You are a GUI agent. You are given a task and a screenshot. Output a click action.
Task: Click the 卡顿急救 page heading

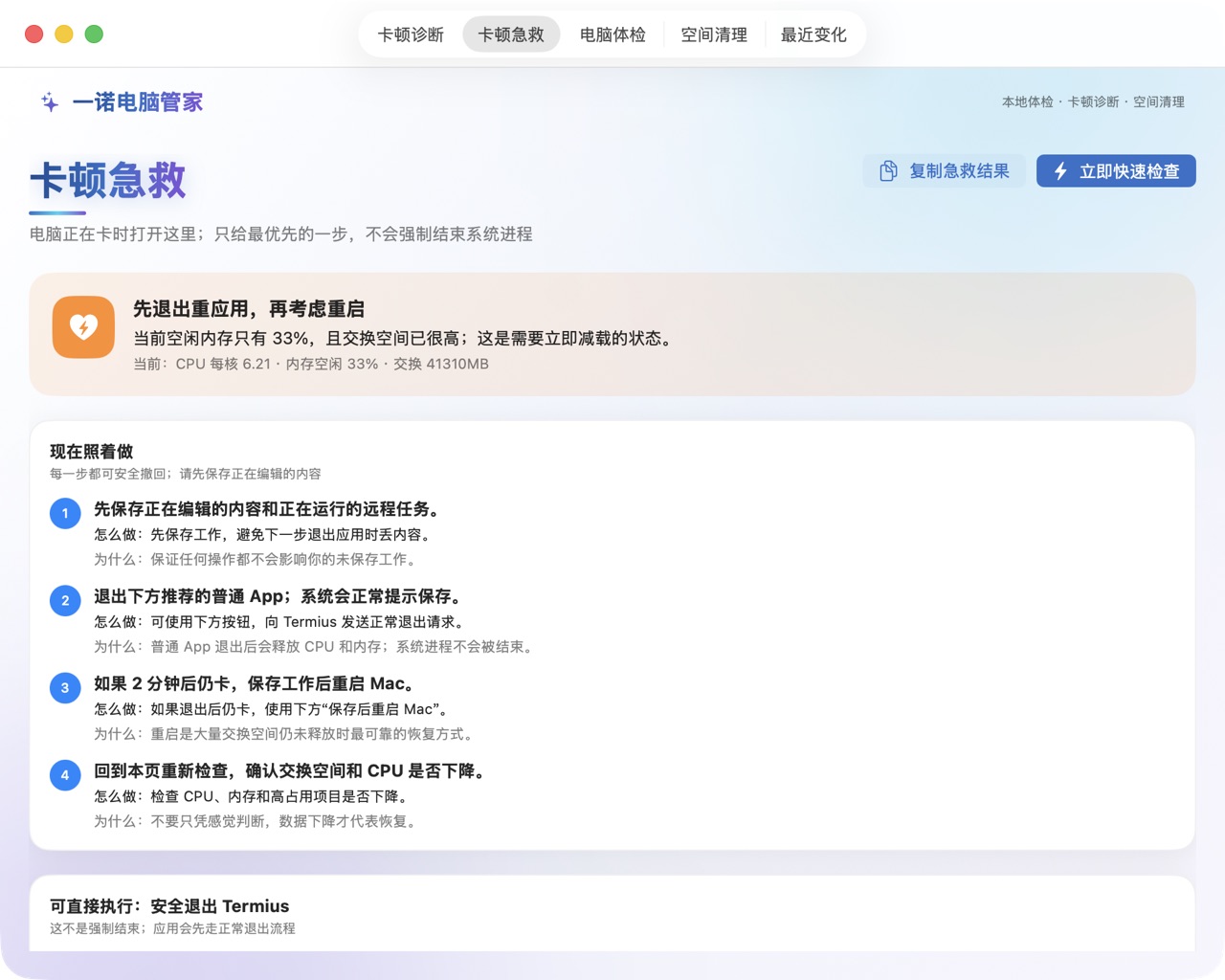coord(107,180)
